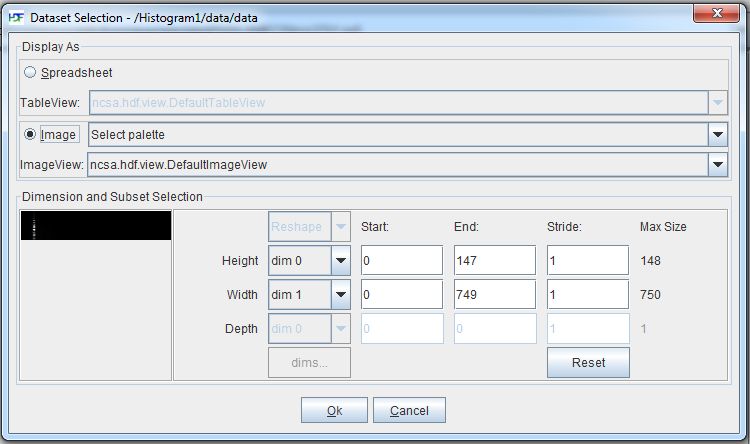Click the Width Stride input field
Screen dimensions: 750x444
click(588, 295)
